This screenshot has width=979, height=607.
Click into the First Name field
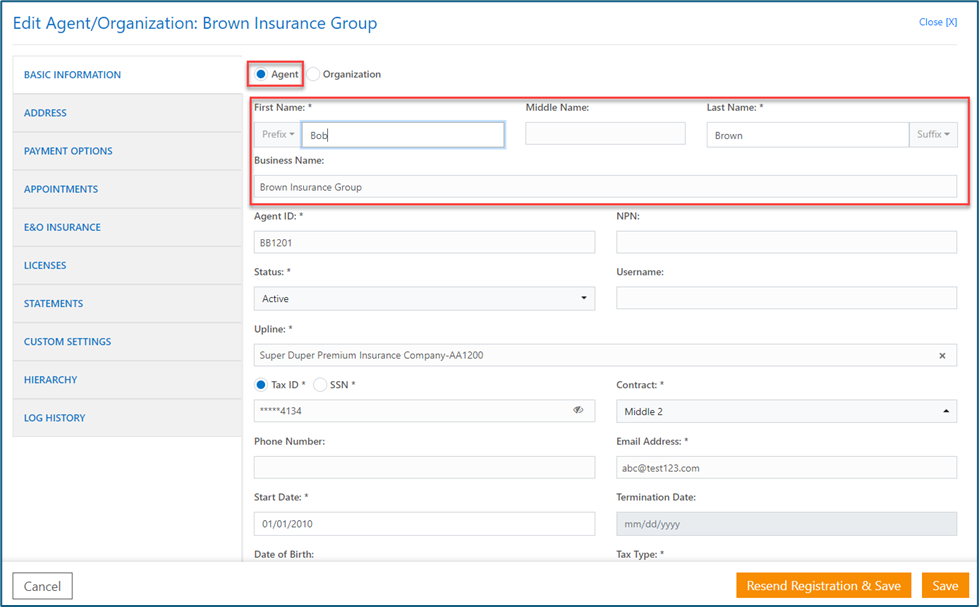403,135
